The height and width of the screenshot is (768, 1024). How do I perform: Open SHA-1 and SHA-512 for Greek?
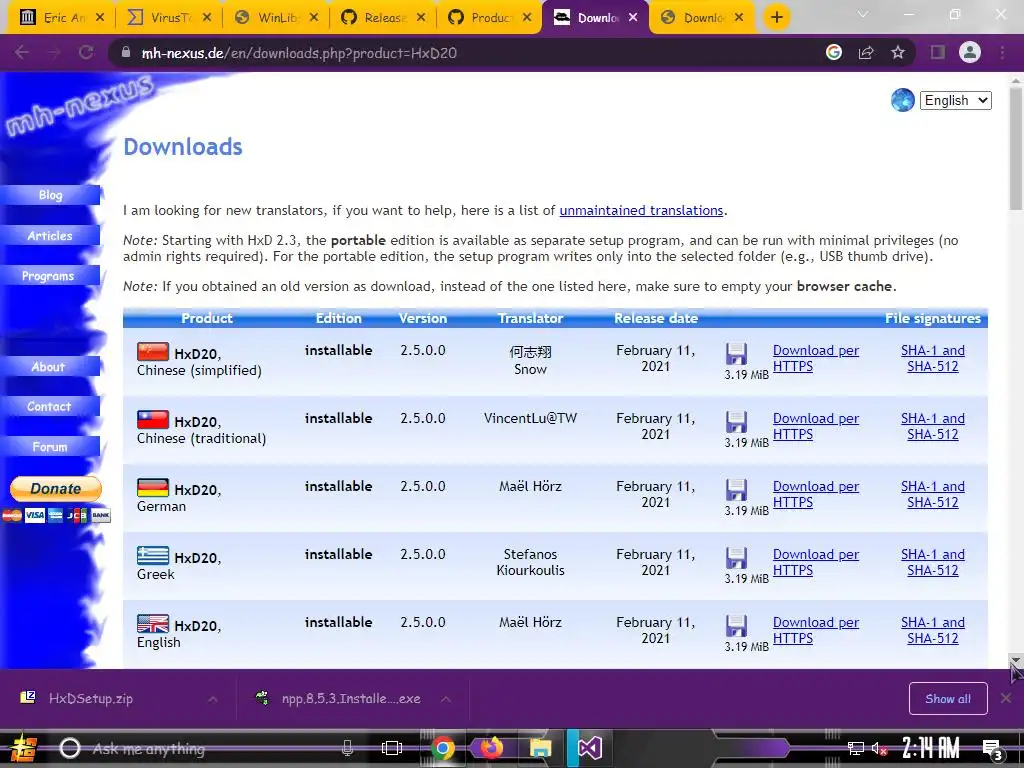pyautogui.click(x=933, y=562)
